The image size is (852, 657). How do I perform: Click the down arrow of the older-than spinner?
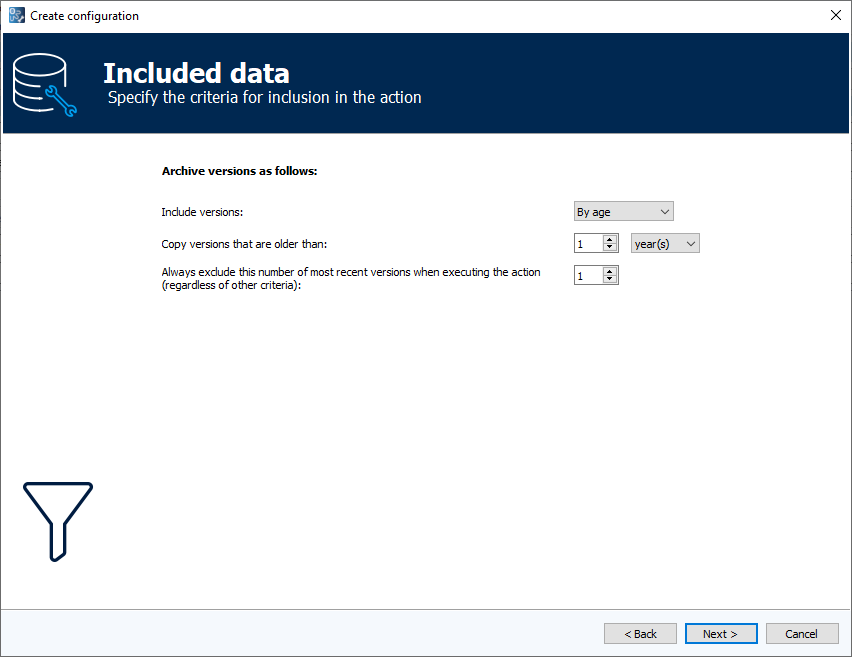point(611,247)
